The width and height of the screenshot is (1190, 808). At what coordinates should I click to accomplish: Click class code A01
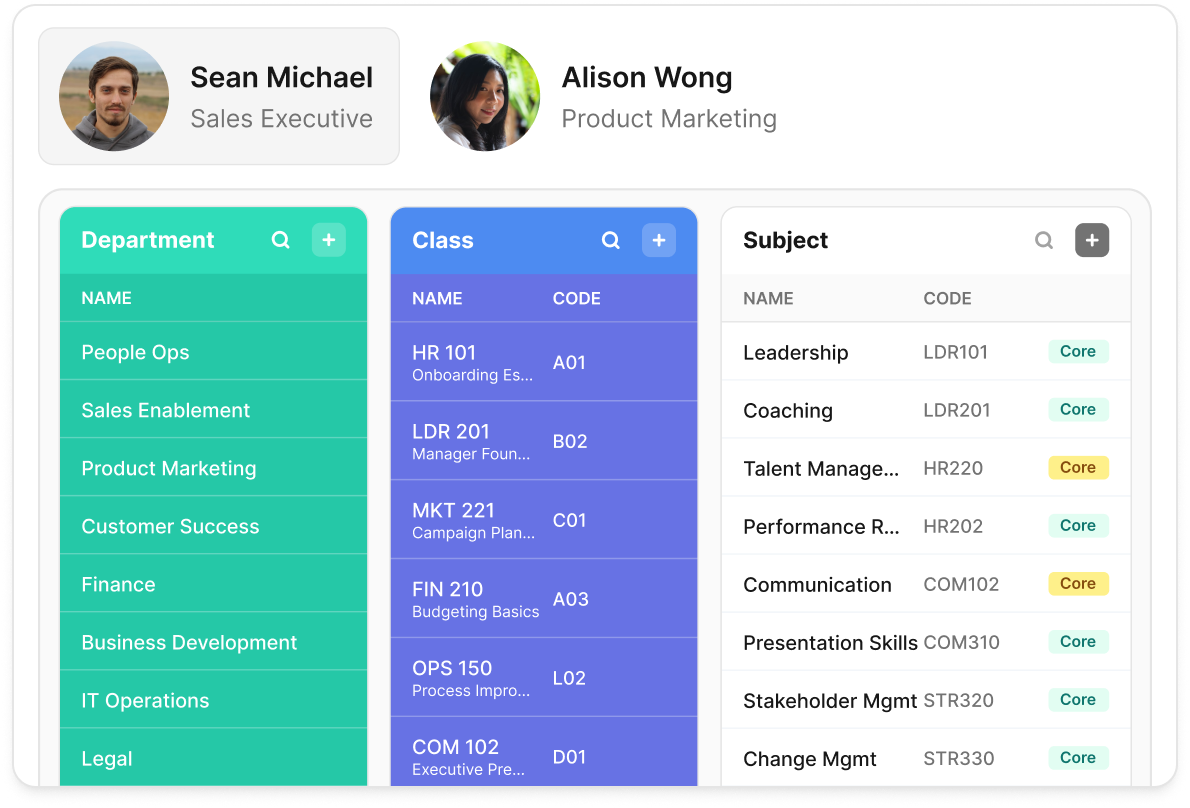pos(569,363)
